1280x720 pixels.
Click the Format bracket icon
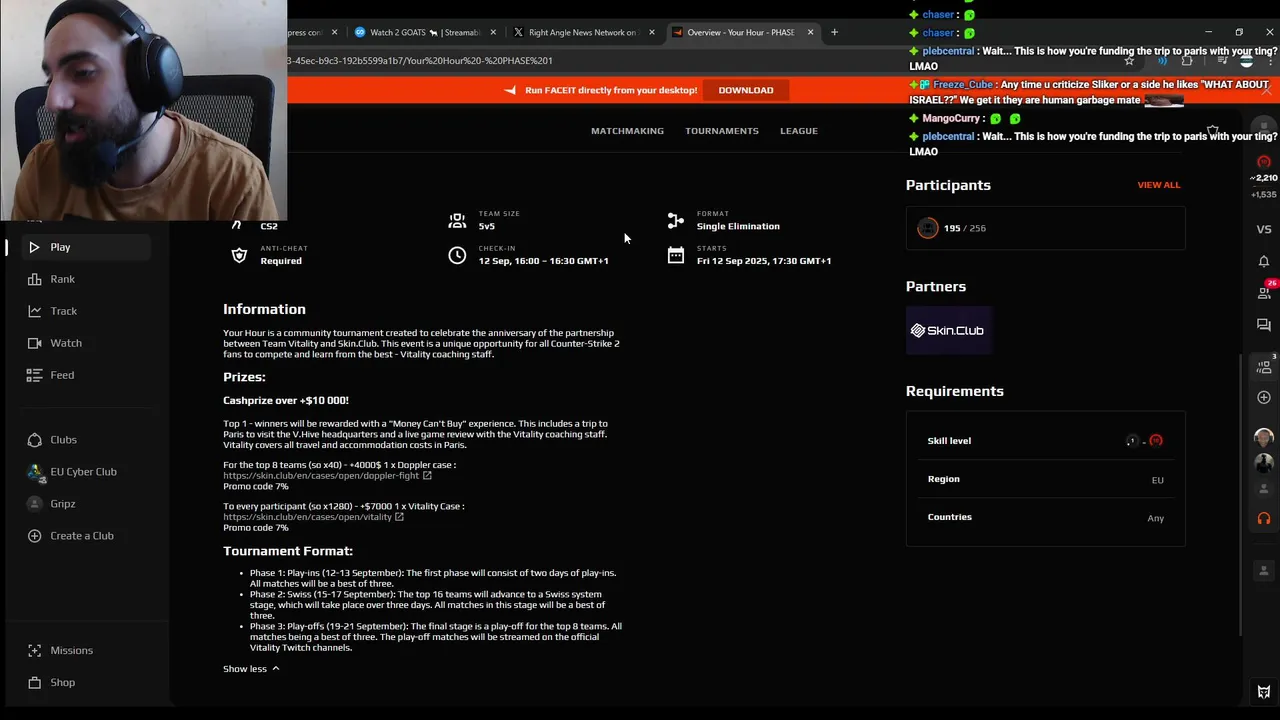pos(676,220)
